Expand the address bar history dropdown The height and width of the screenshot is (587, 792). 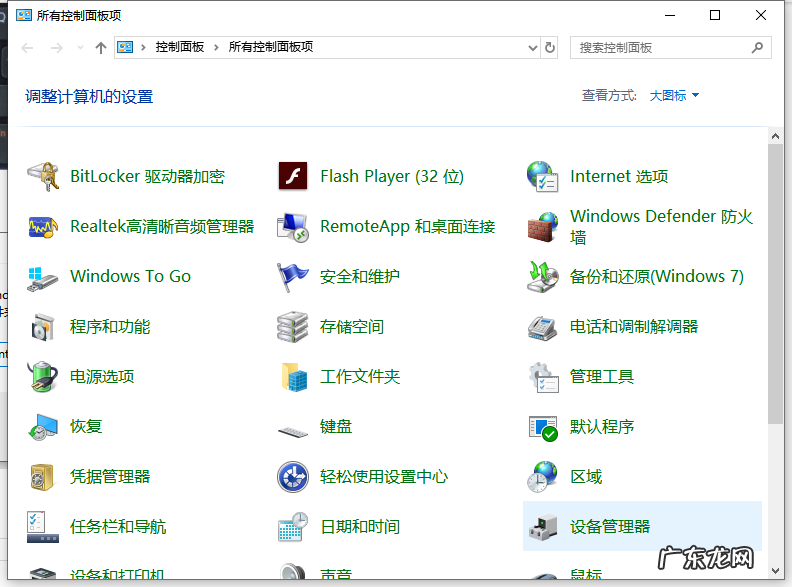click(x=532, y=47)
